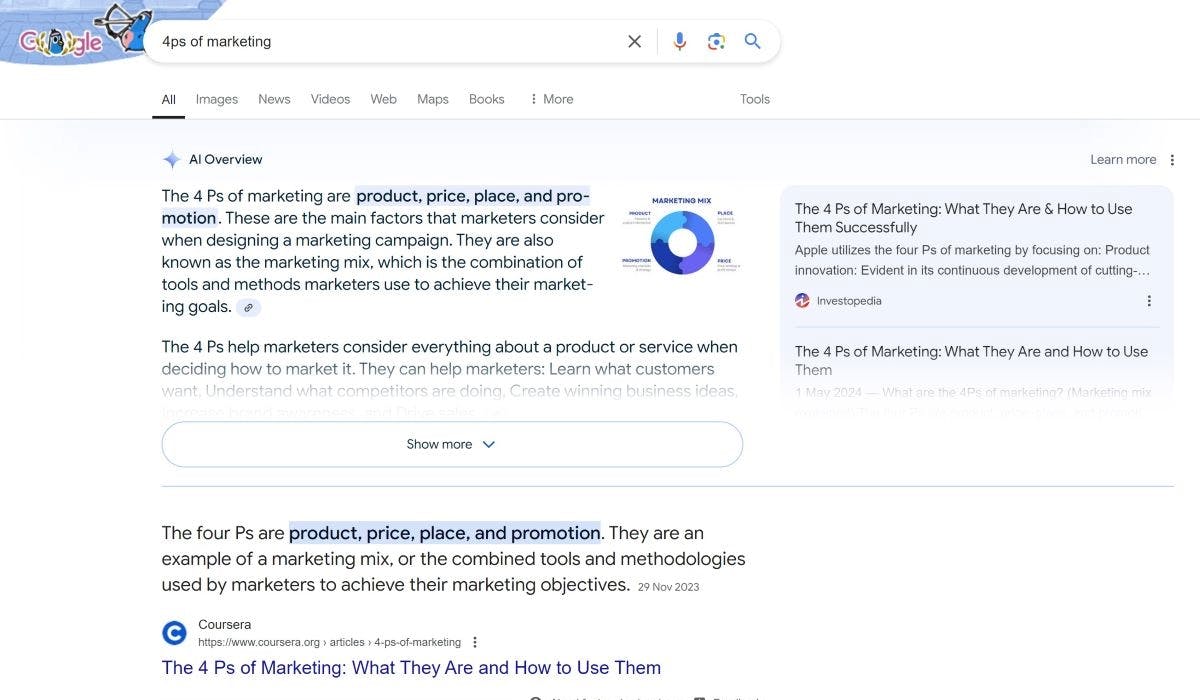Open Investopedia source three-dot menu

click(x=1149, y=301)
